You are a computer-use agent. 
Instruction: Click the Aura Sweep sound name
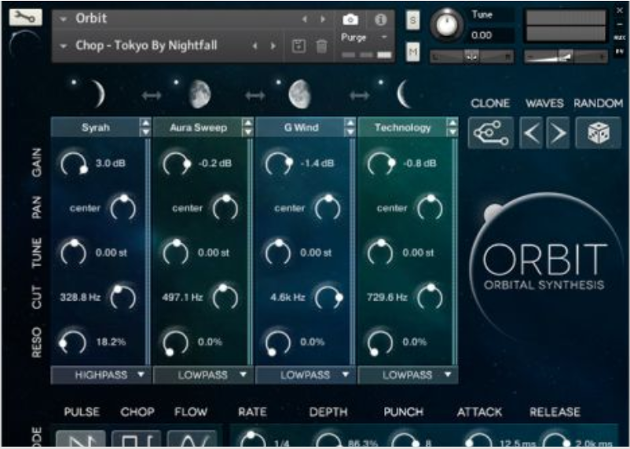[198, 128]
